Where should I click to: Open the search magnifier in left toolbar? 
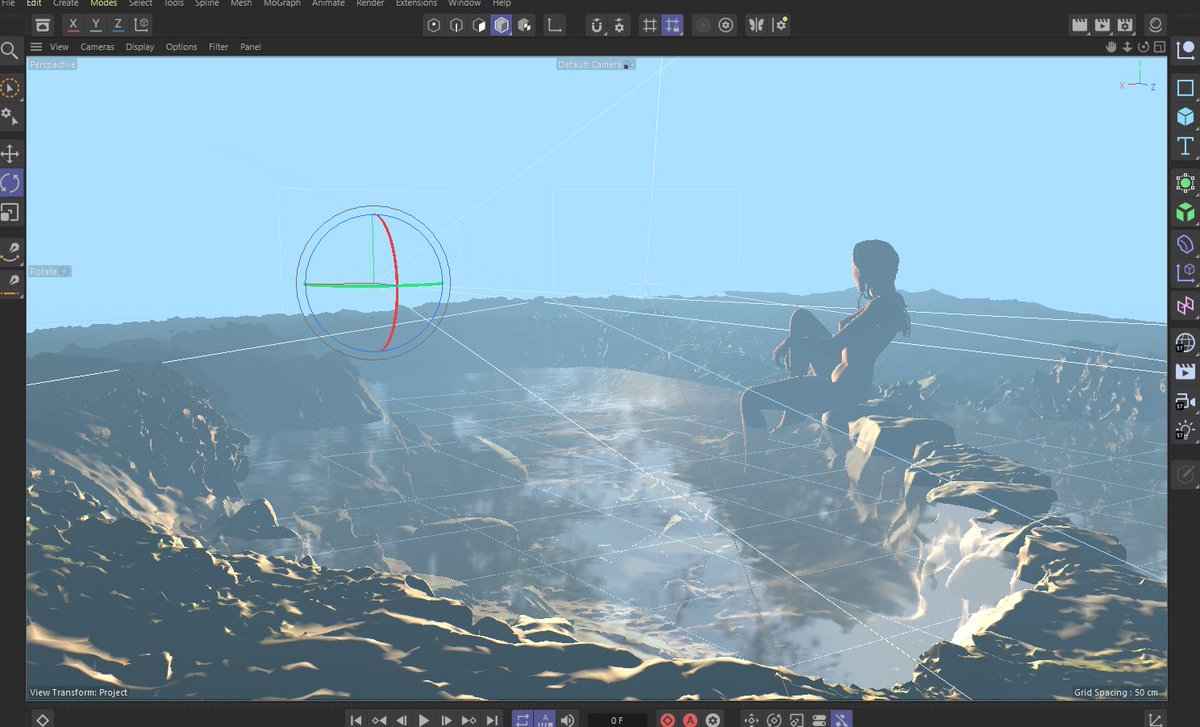click(10, 50)
